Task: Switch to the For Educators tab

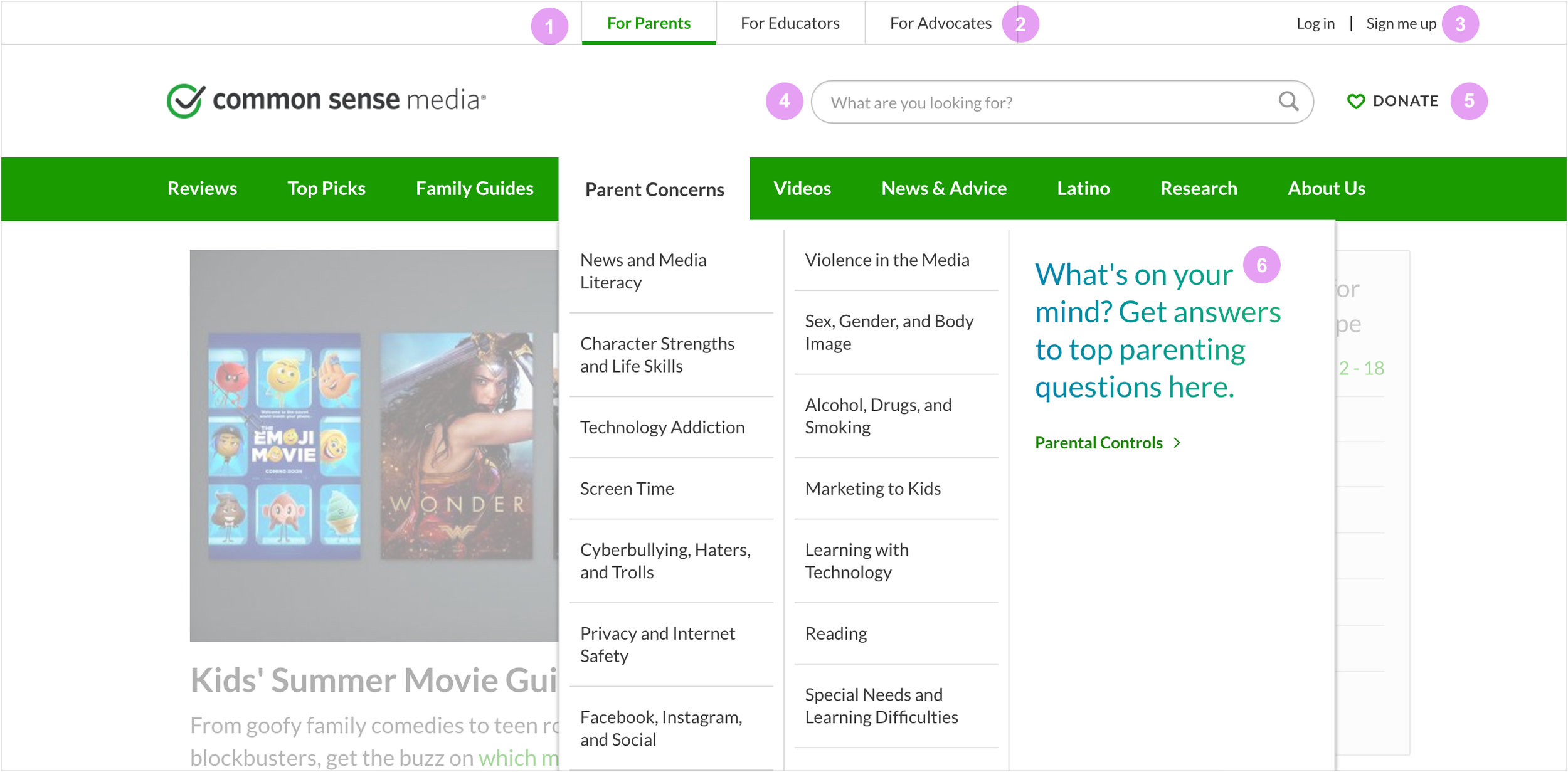Action: [x=790, y=23]
